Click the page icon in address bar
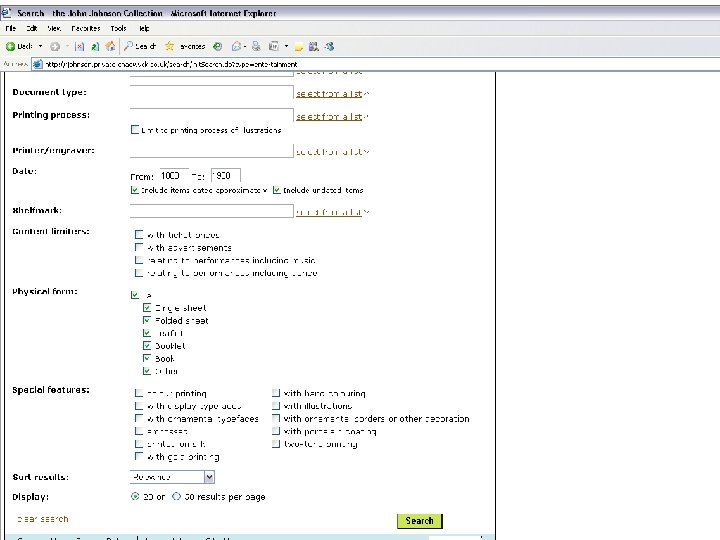Screen dimensions: 720x540 [x=38, y=64]
